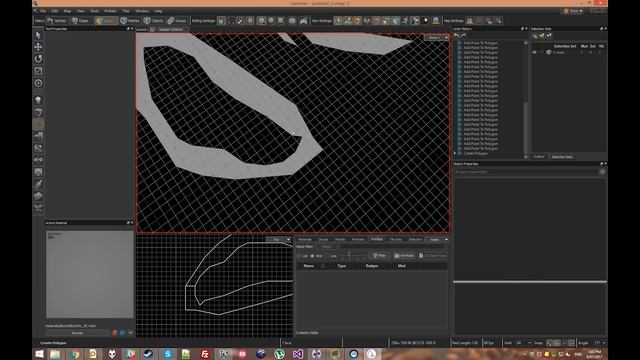Click first Map Settings icon
This screenshot has width=640, height=360.
470,20
